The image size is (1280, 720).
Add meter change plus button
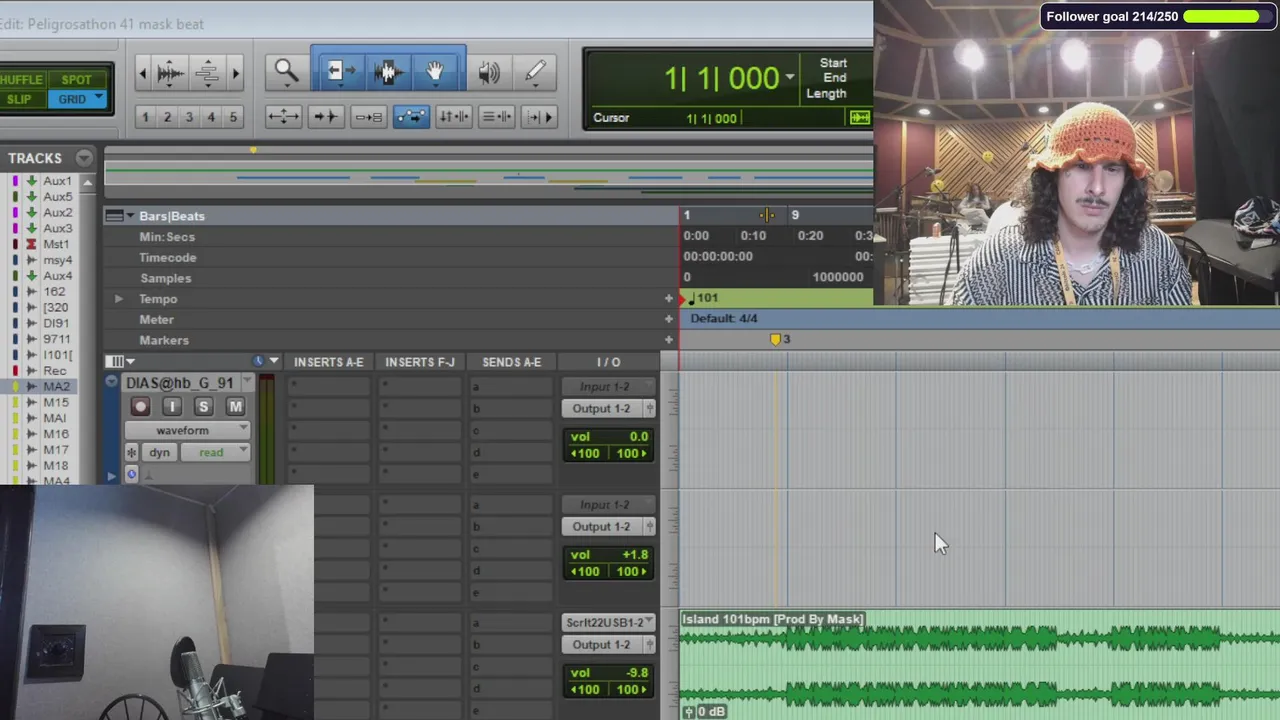tap(669, 320)
